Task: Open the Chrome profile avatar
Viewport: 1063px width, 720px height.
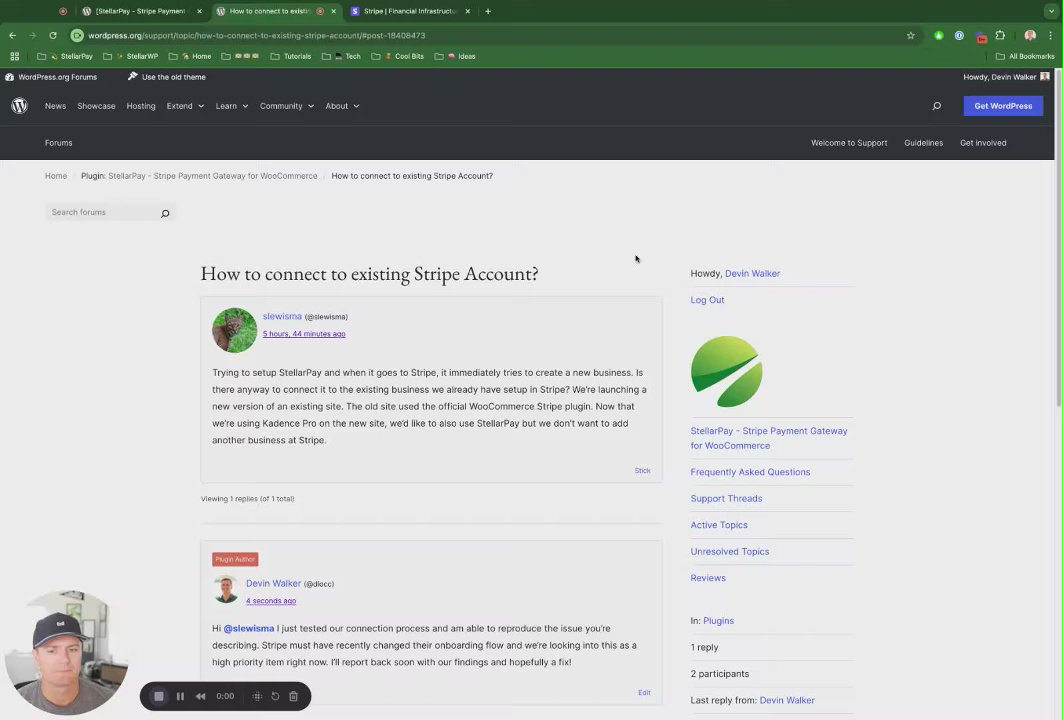Action: pos(1030,35)
